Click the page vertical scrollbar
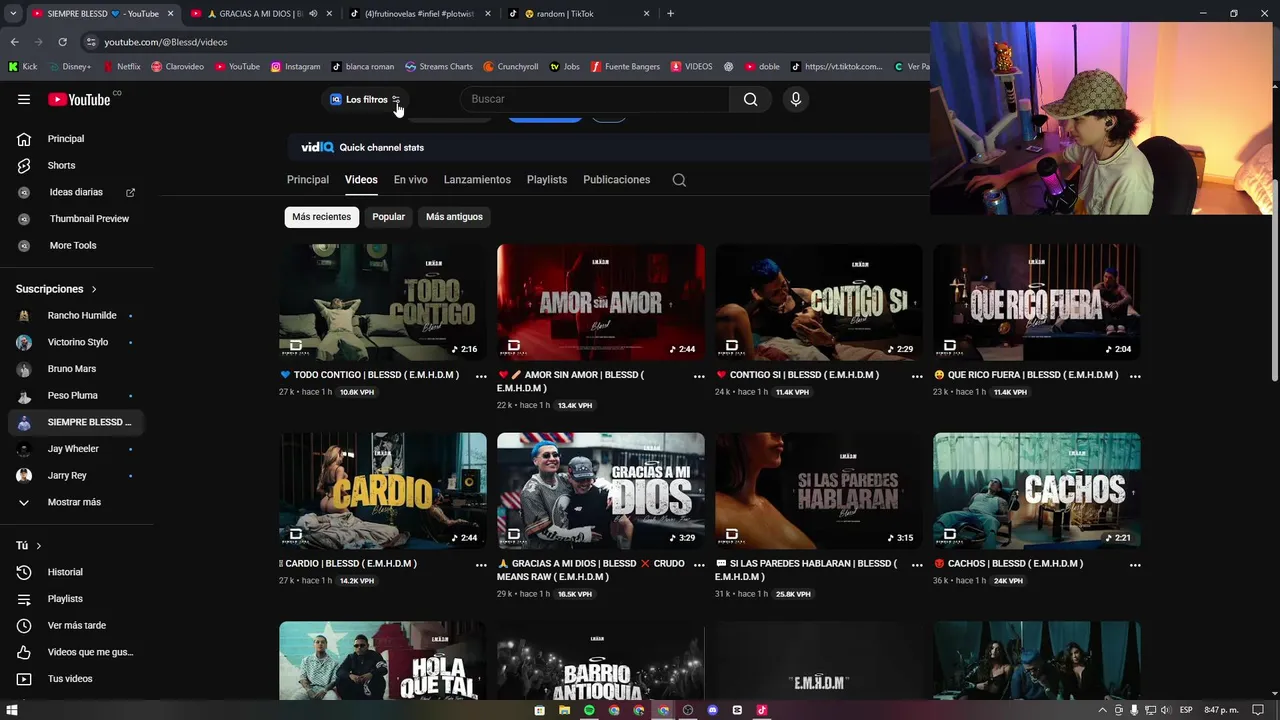The width and height of the screenshot is (1280, 720). pos(1274,280)
